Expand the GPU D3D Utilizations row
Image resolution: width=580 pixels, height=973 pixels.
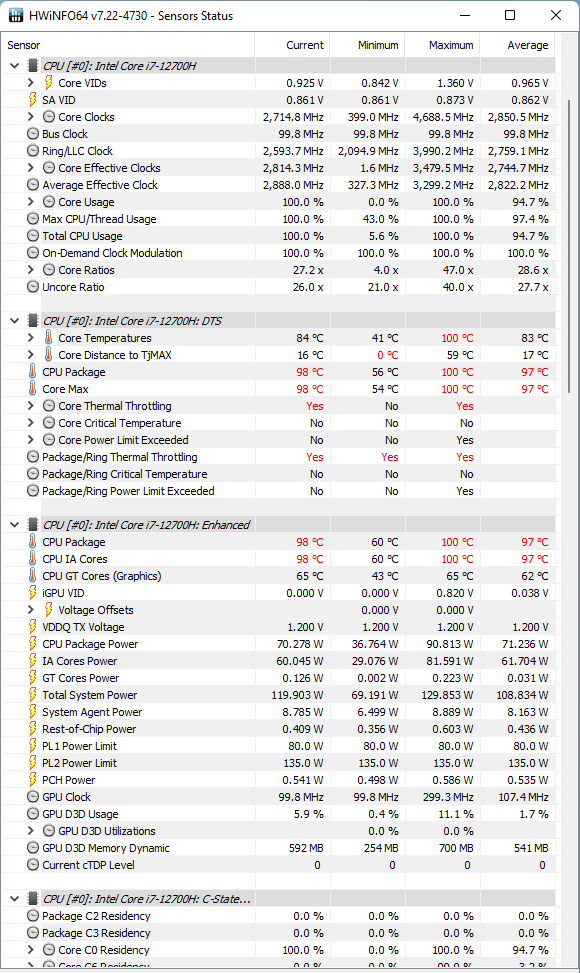(30, 831)
